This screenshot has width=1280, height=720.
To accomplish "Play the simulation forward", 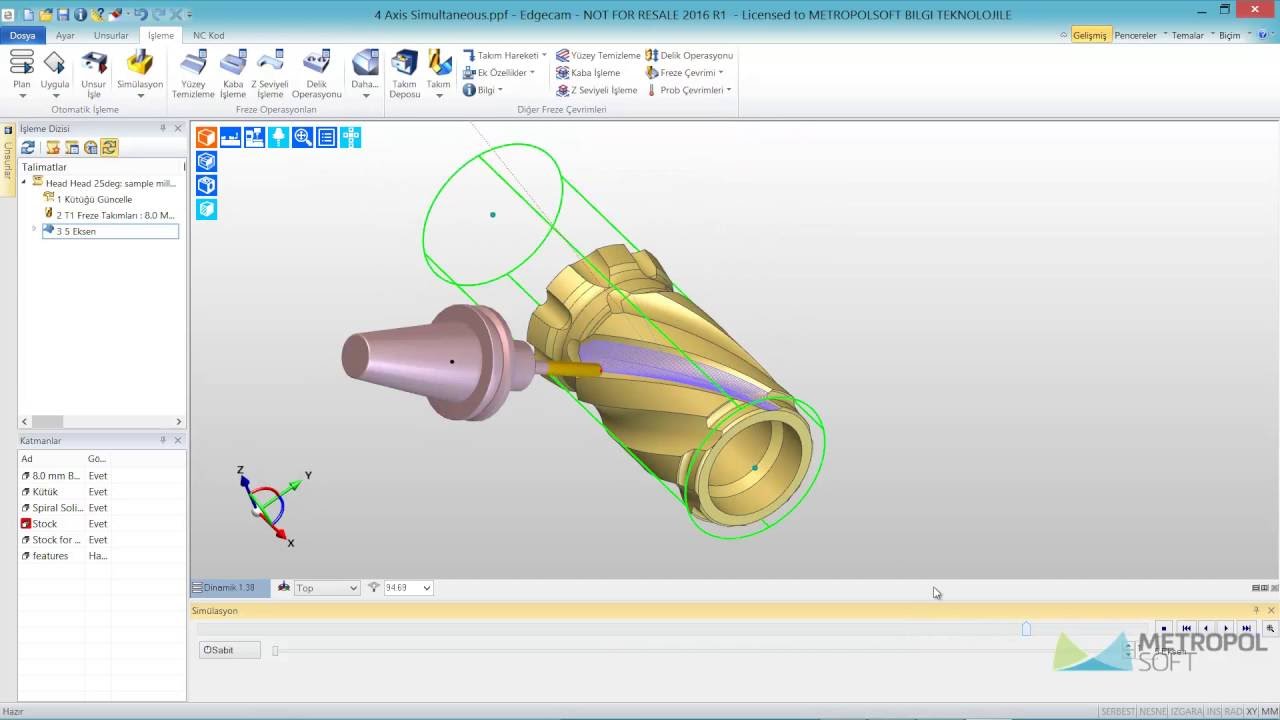I will click(x=1226, y=629).
